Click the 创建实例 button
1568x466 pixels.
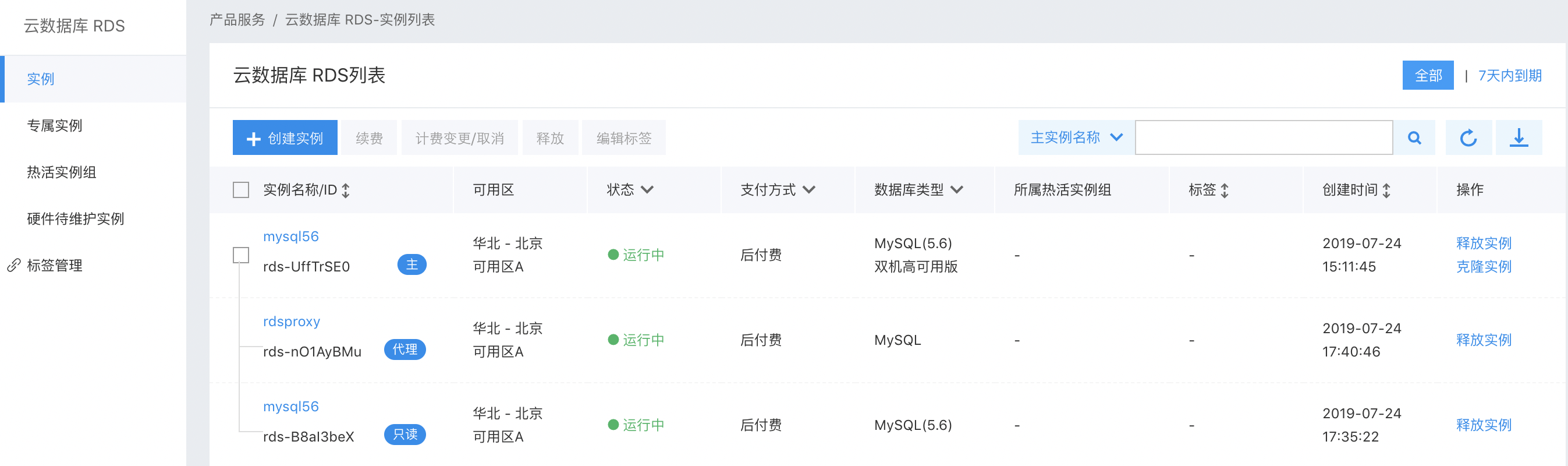click(x=285, y=137)
